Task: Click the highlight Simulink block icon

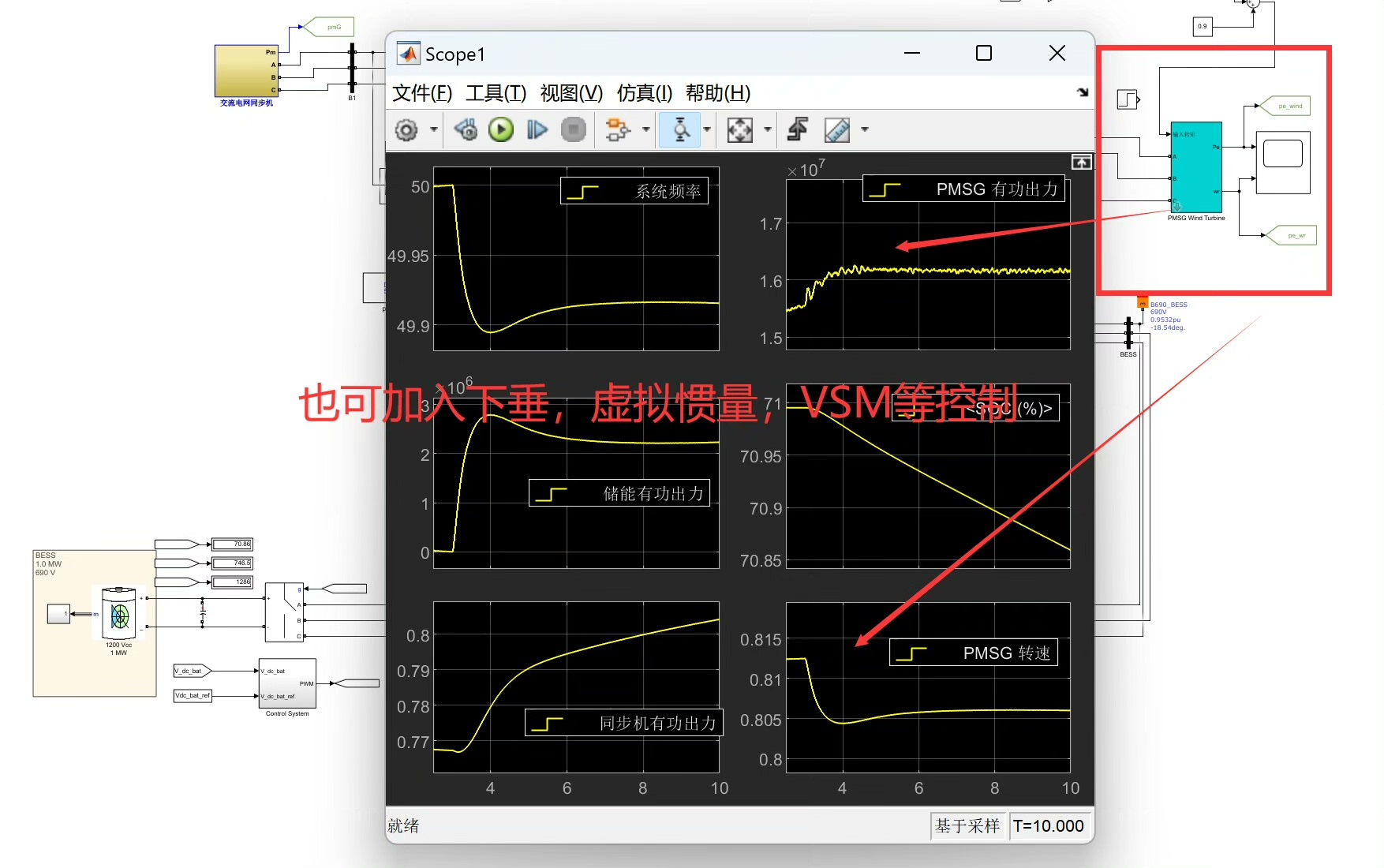Action: pos(618,130)
